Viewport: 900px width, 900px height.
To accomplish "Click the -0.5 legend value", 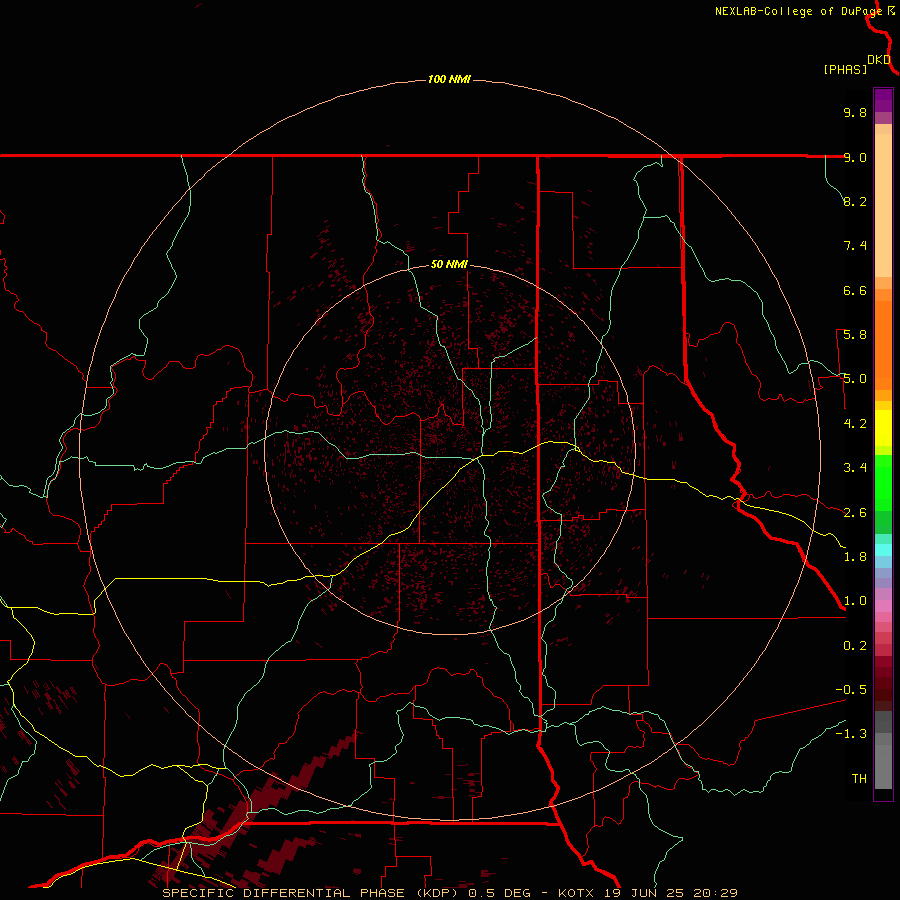I will pyautogui.click(x=851, y=690).
